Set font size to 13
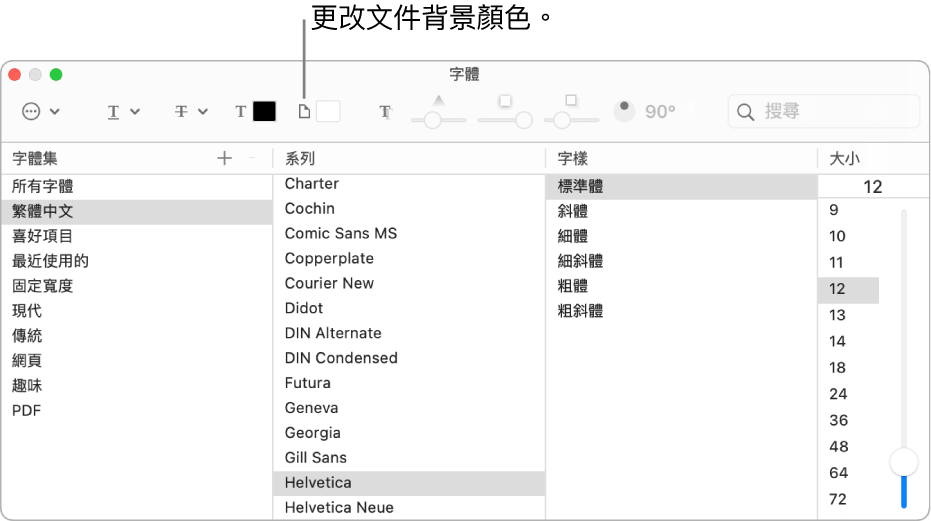This screenshot has width=931, height=521. tap(848, 315)
